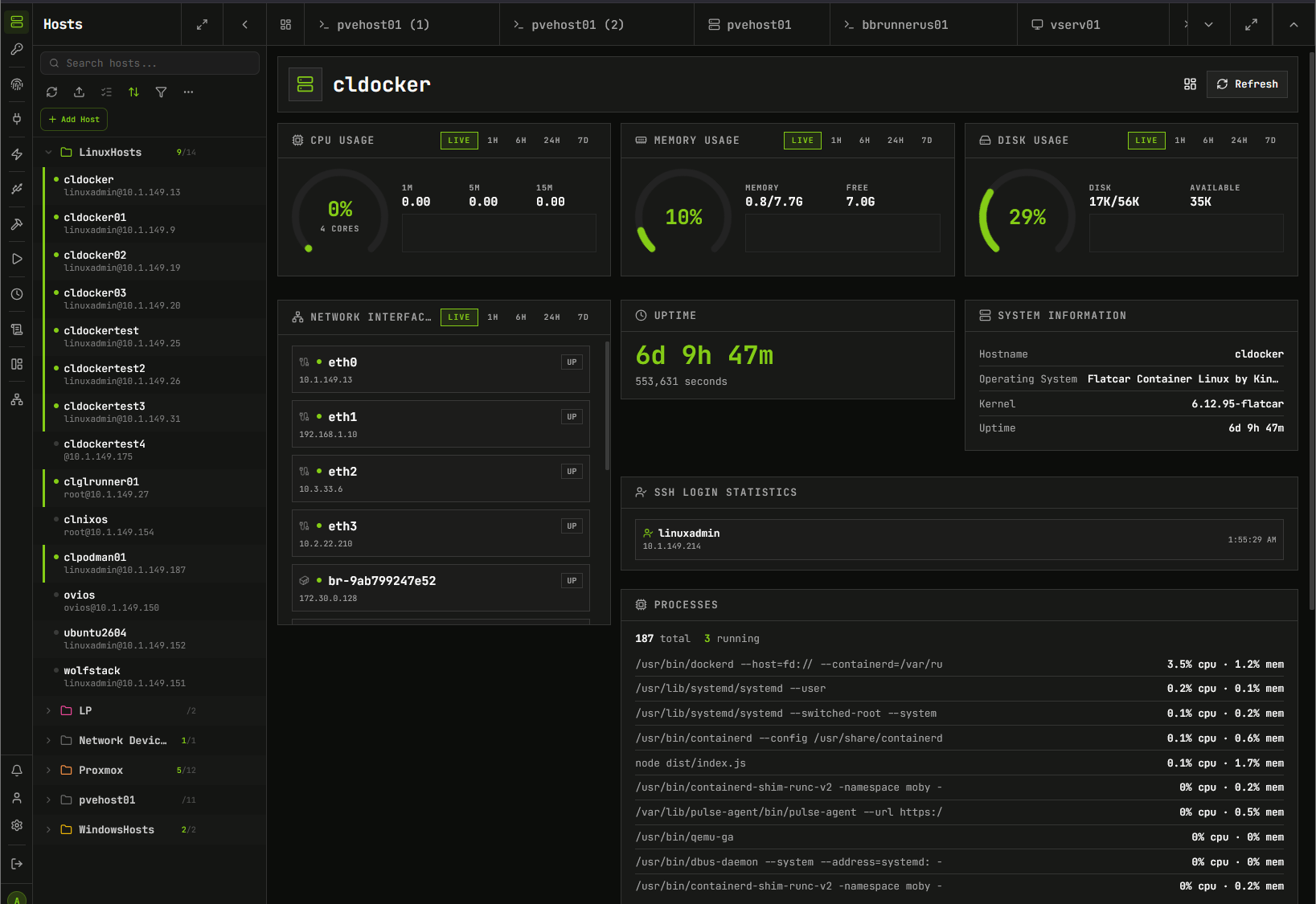This screenshot has width=1316, height=904.
Task: Select 7D range for Memory usage
Action: 927,141
